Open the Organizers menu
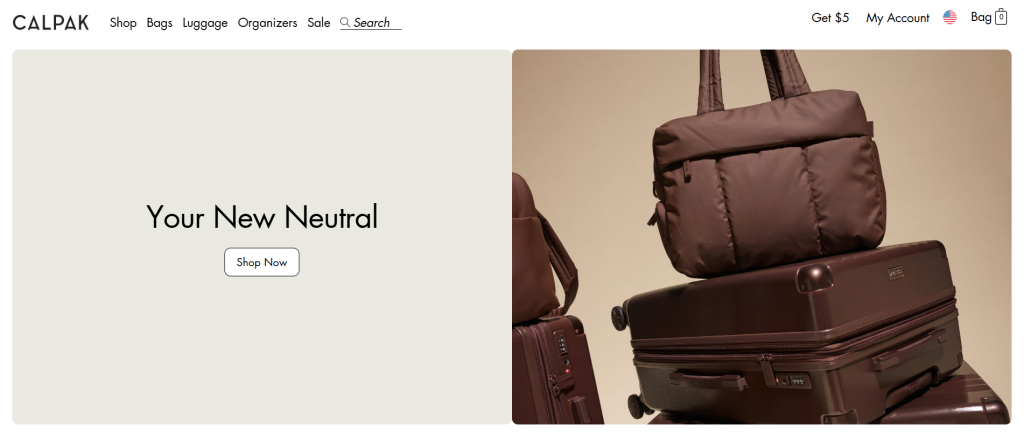The height and width of the screenshot is (432, 1024). [x=267, y=23]
